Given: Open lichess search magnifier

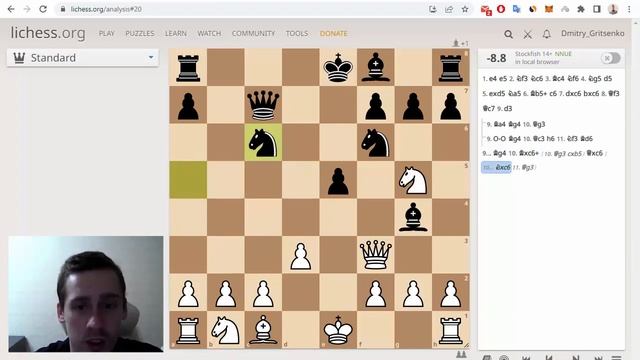Looking at the screenshot, I should click(x=508, y=34).
